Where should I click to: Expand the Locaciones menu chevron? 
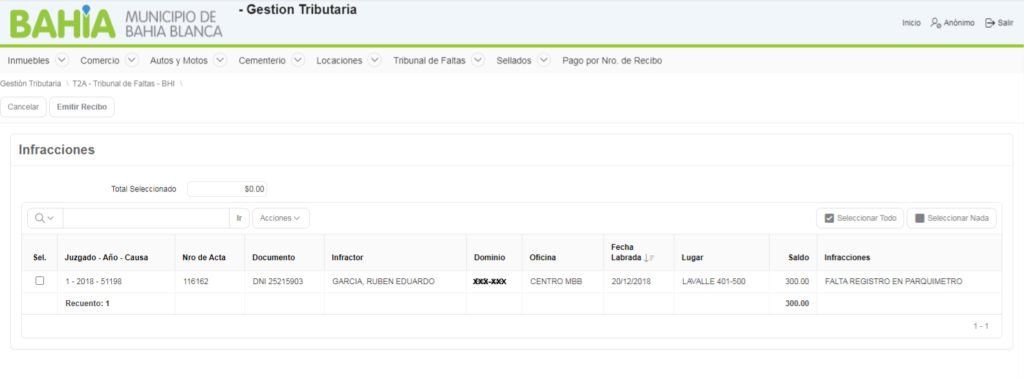(374, 60)
